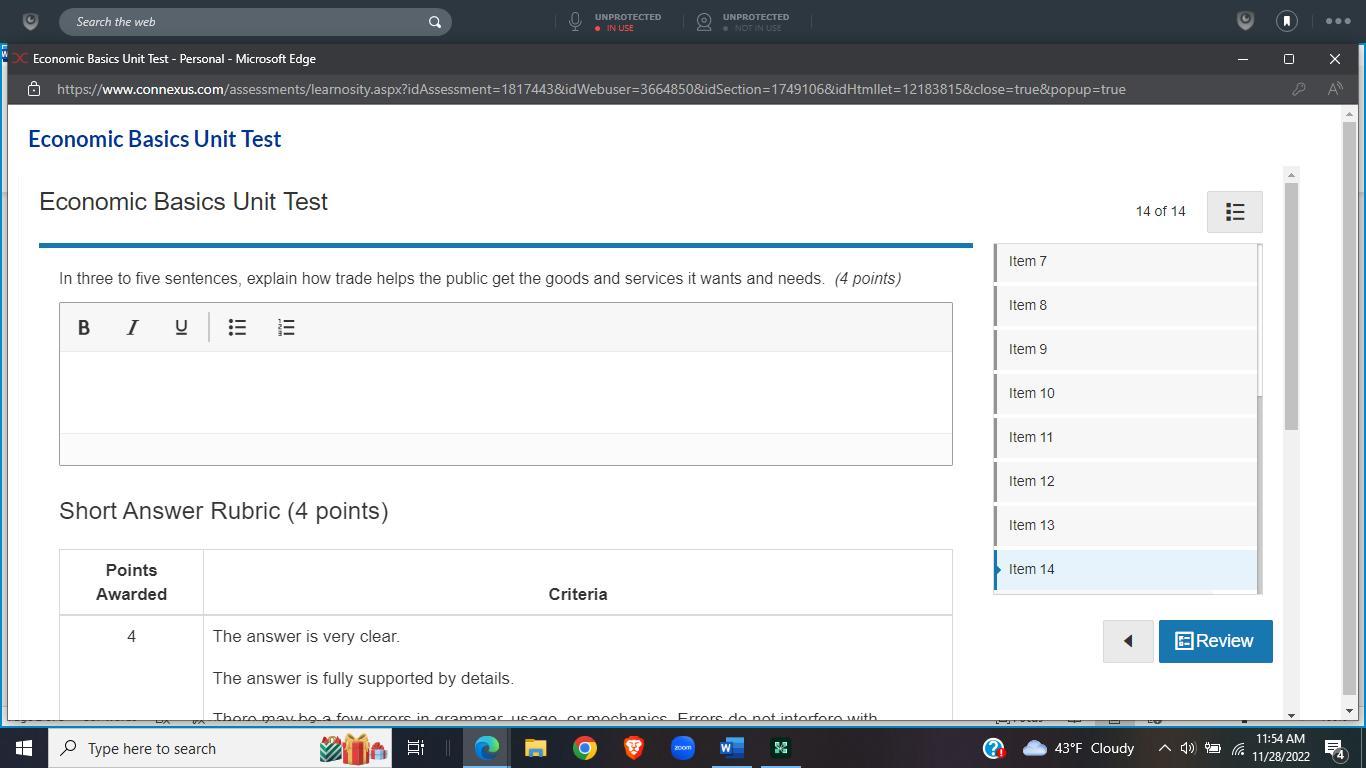Jump to Item 11 in the list
The height and width of the screenshot is (768, 1366).
[1125, 437]
